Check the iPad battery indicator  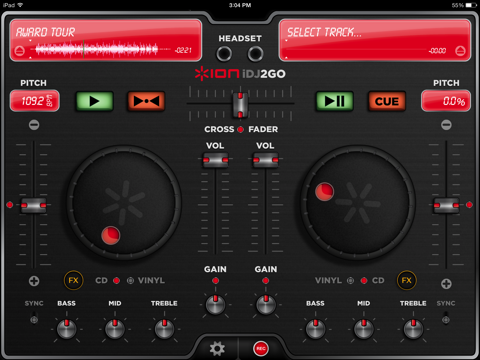[x=471, y=5]
